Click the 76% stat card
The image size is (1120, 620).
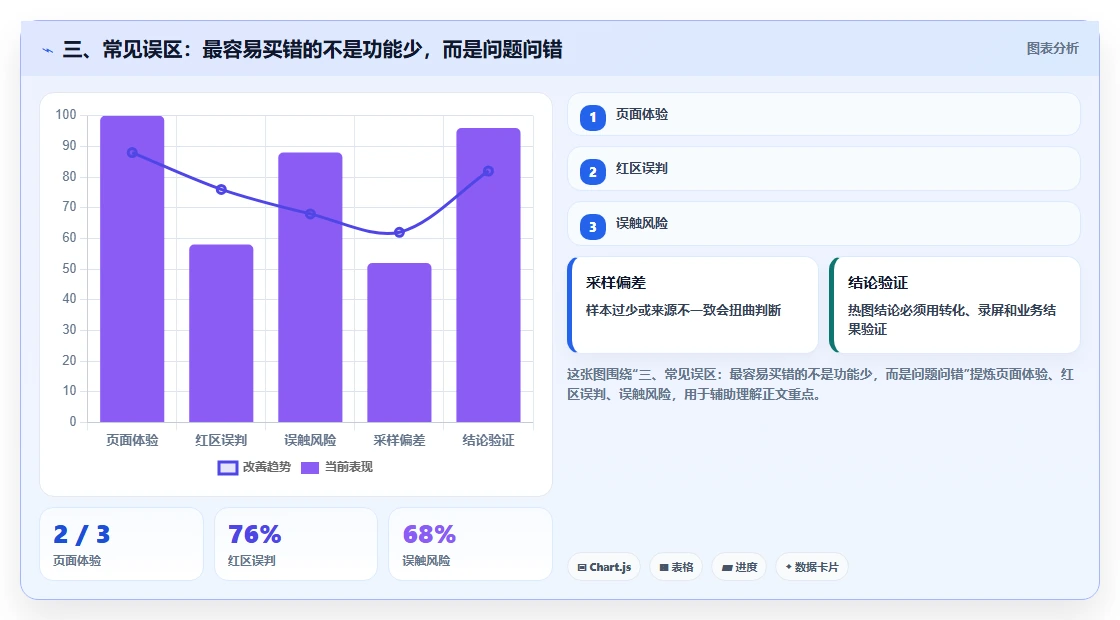(x=296, y=544)
